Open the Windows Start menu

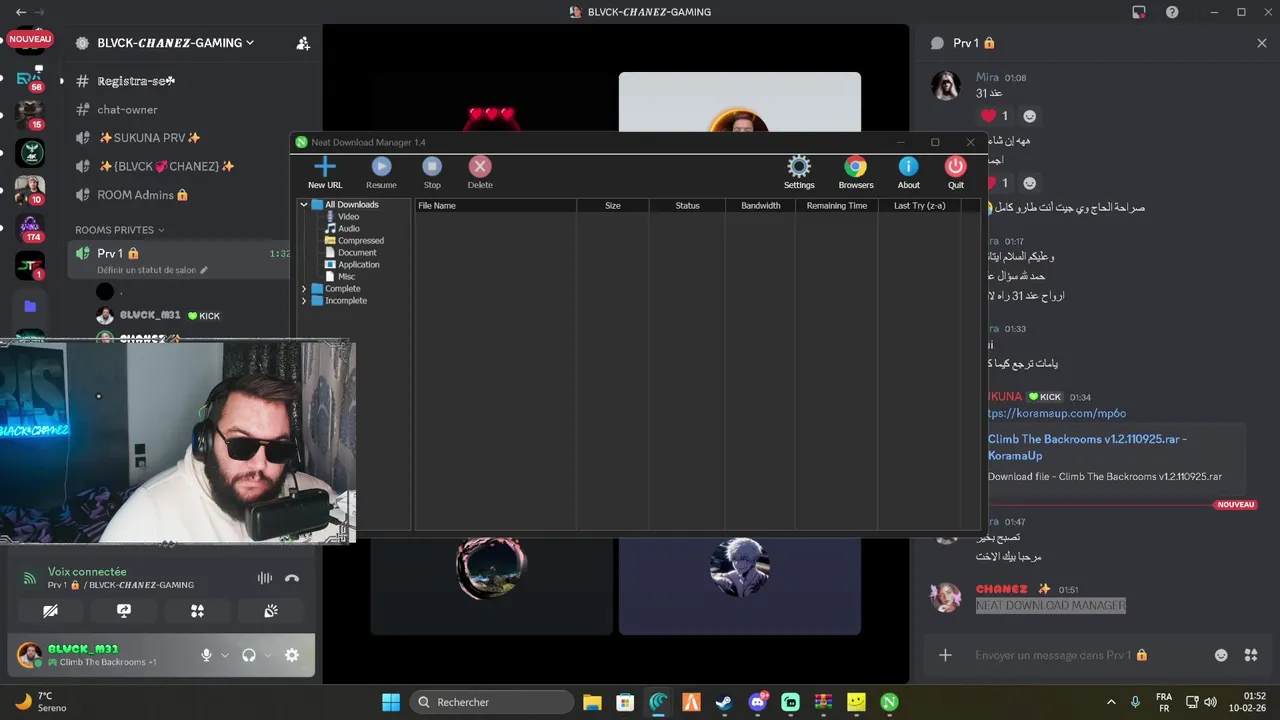391,702
